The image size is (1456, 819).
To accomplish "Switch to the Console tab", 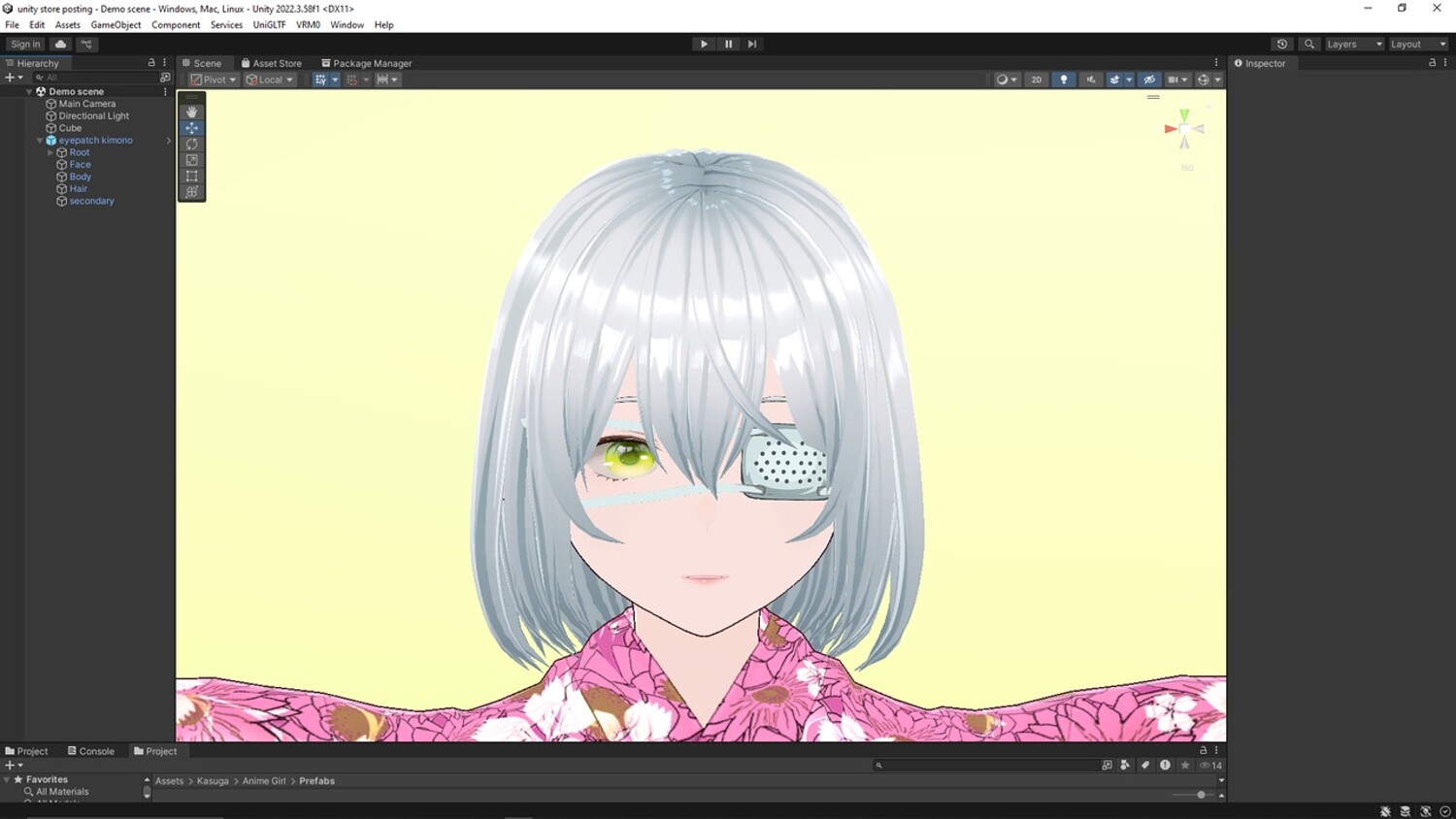I will tap(91, 751).
